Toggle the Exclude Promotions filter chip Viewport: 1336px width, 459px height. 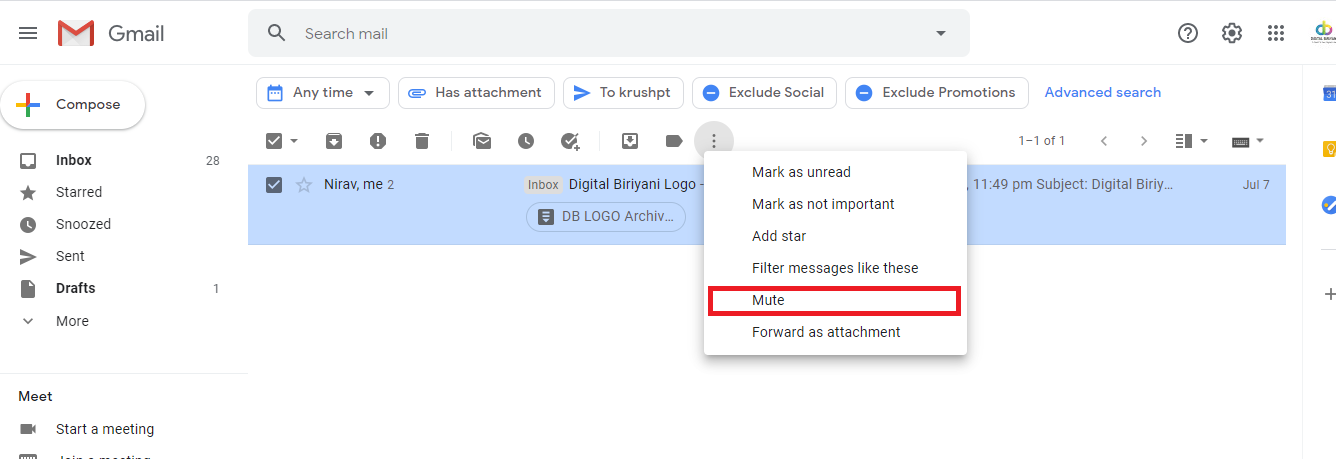coord(937,92)
